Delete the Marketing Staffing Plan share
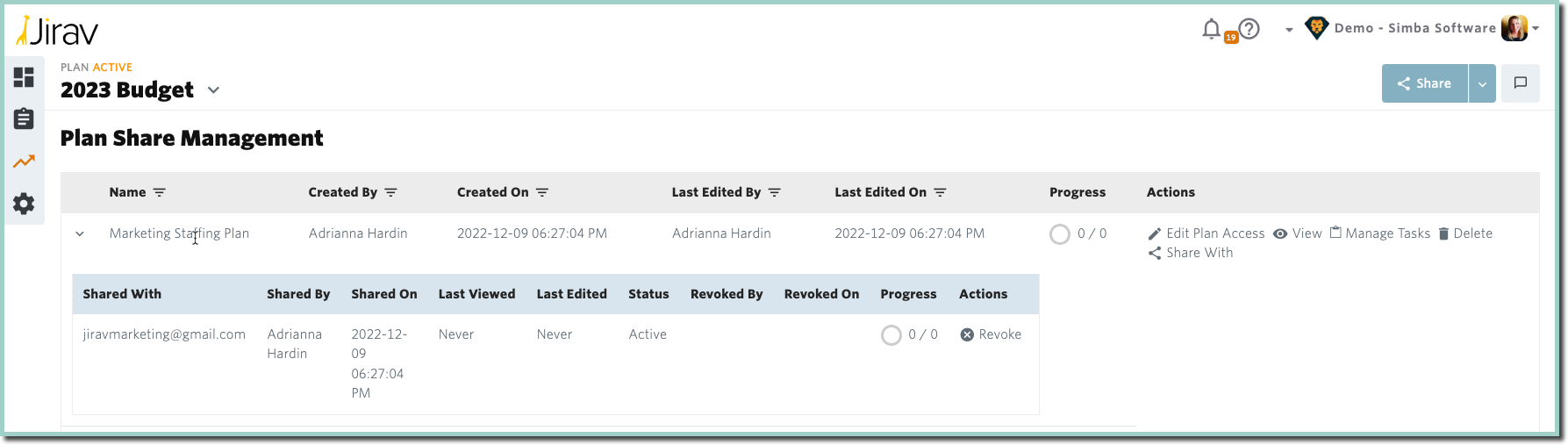 coord(1465,233)
